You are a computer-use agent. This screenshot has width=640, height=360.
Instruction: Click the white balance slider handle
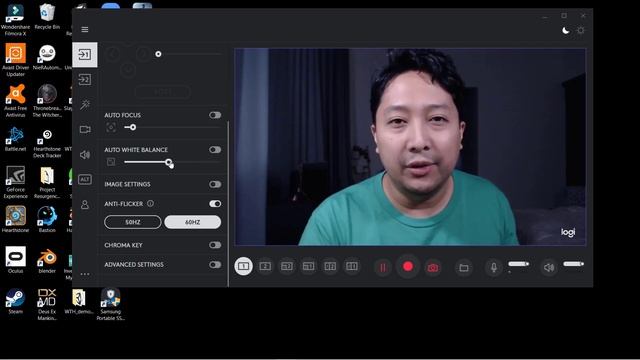(x=169, y=162)
